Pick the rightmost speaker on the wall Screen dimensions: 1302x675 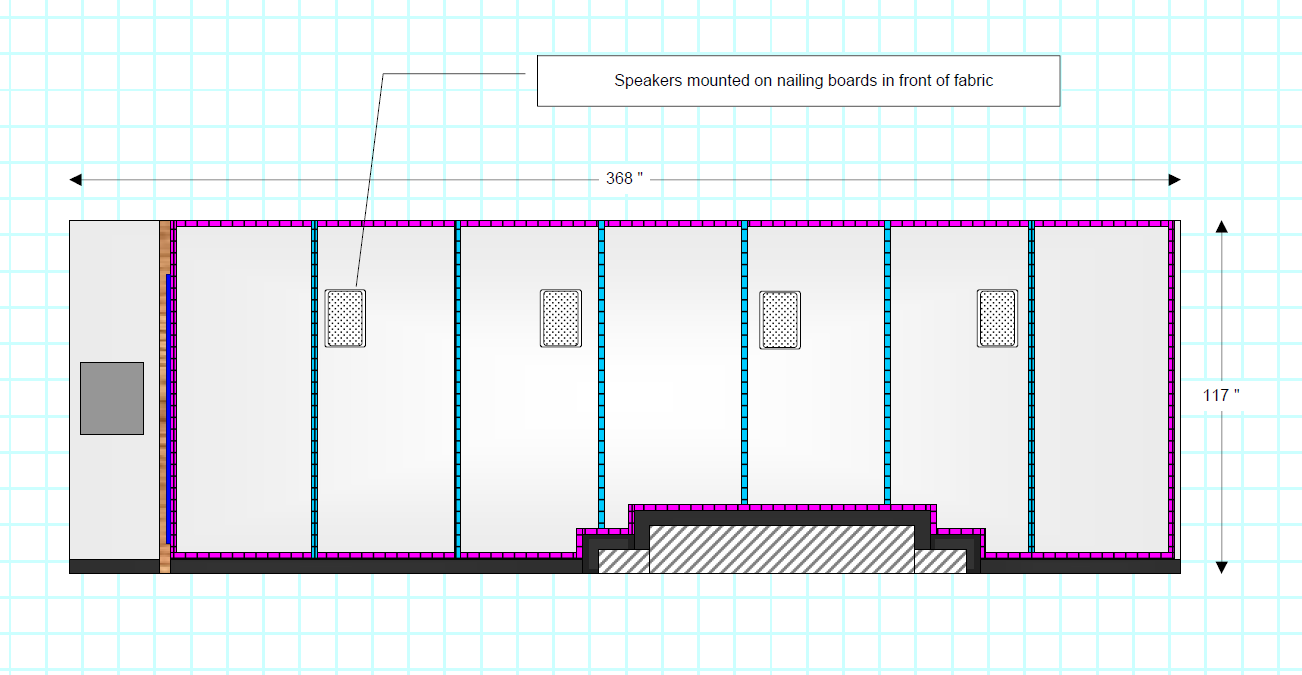pyautogui.click(x=997, y=319)
